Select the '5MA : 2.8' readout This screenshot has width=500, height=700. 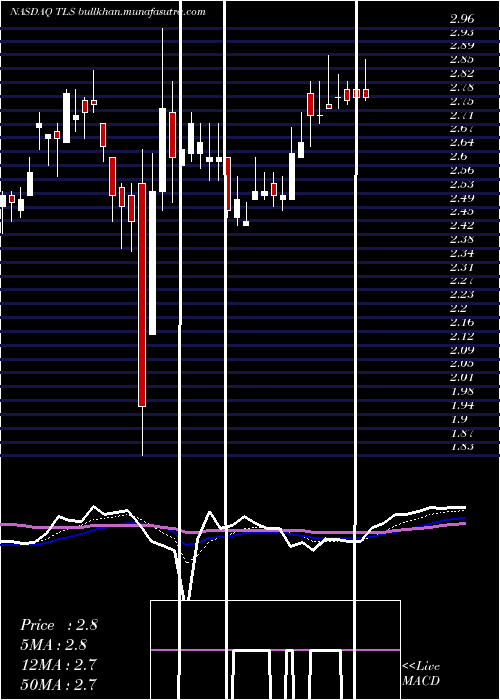(x=54, y=645)
